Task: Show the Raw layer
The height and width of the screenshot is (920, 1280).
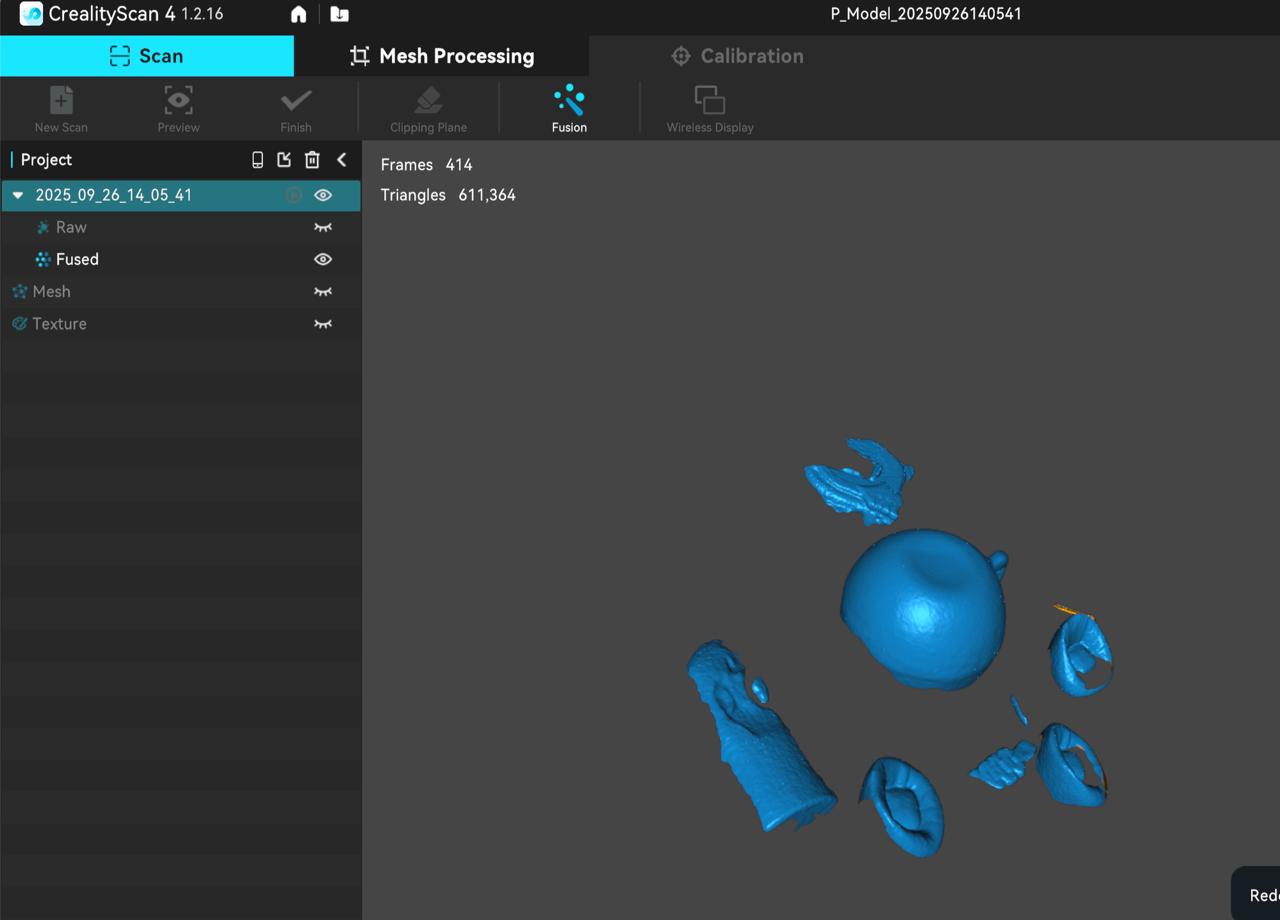Action: click(323, 227)
